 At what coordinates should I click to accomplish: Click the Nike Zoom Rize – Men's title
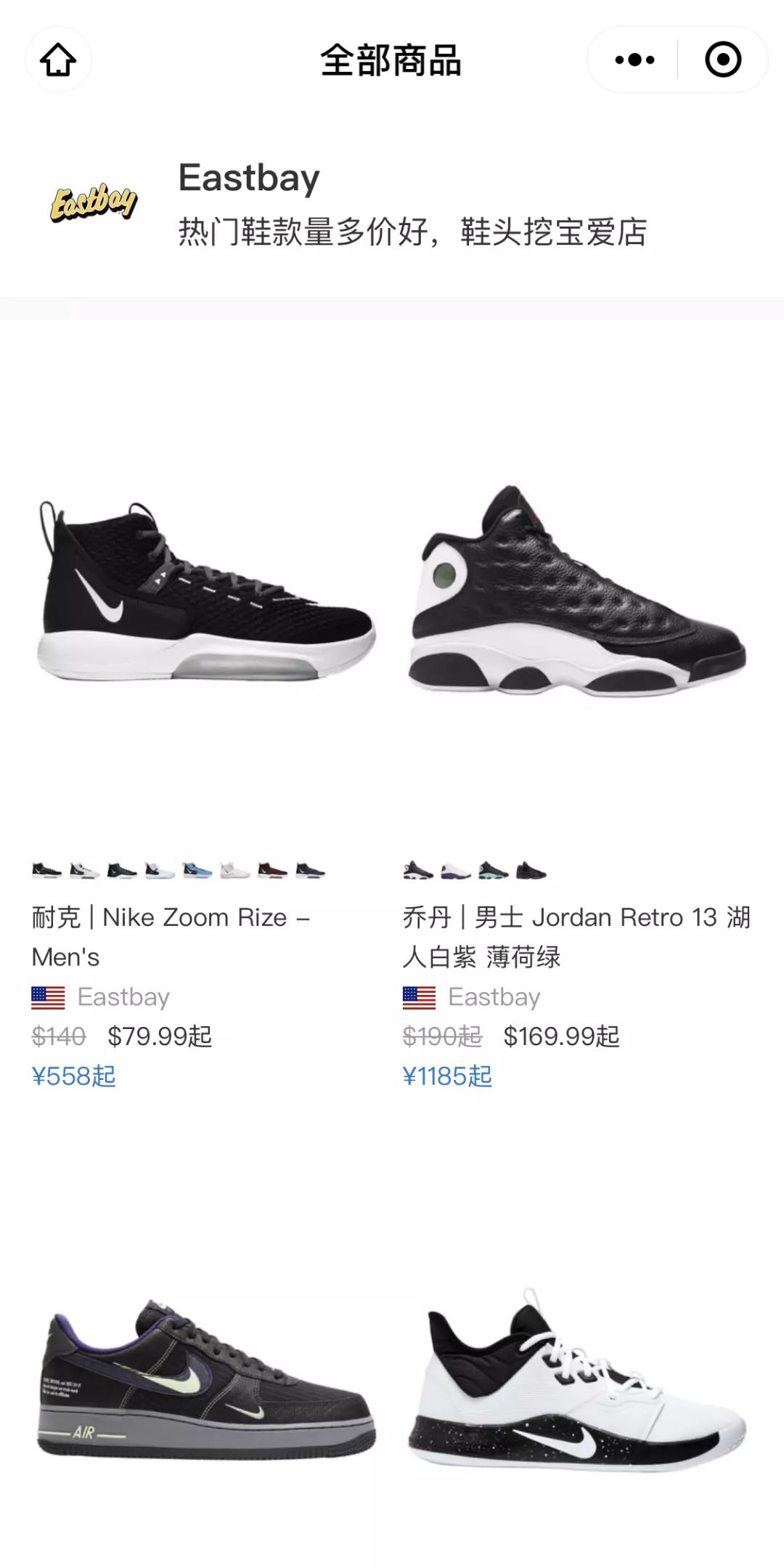coord(171,937)
